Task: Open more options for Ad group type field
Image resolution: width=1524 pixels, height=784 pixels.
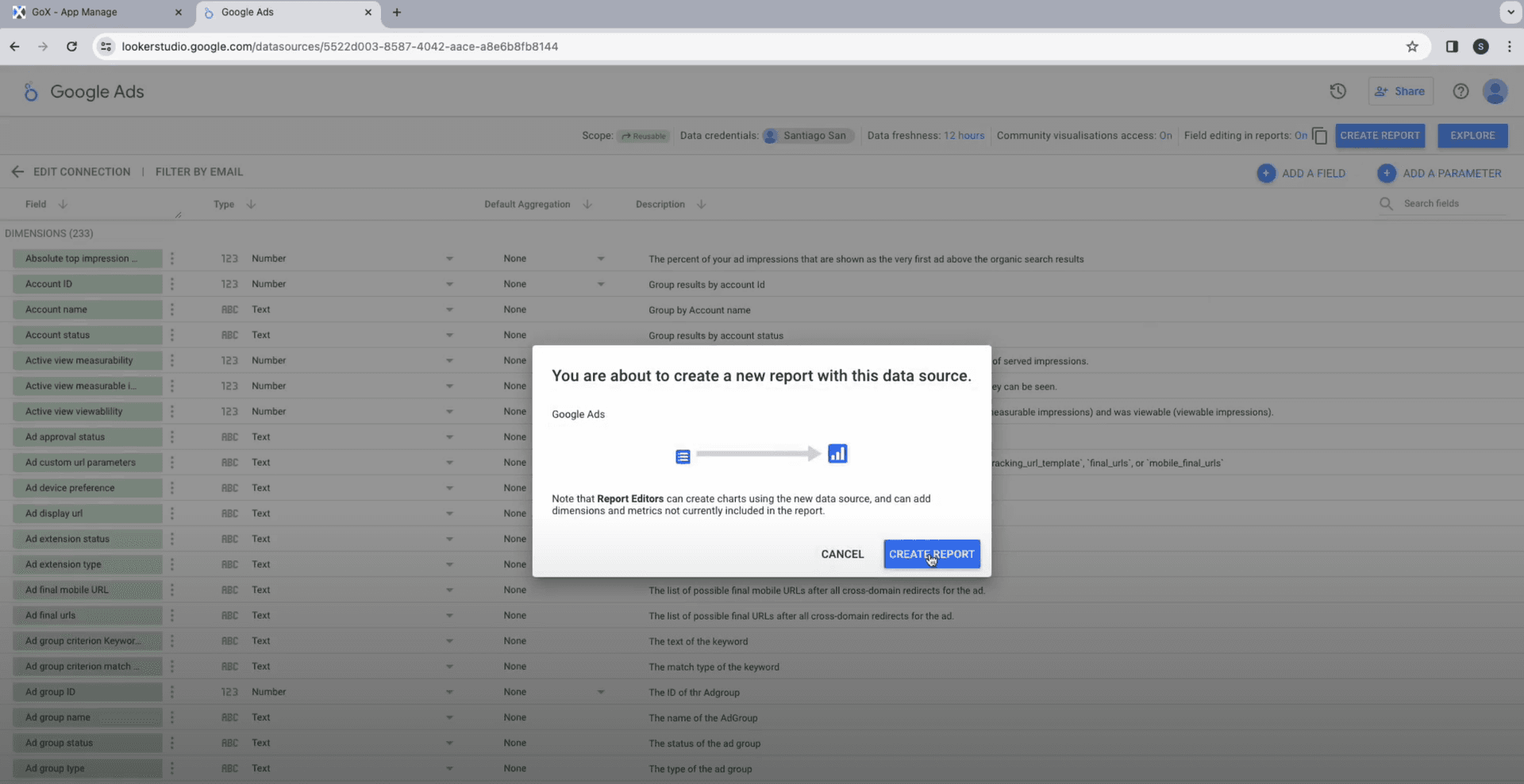Action: click(x=171, y=768)
